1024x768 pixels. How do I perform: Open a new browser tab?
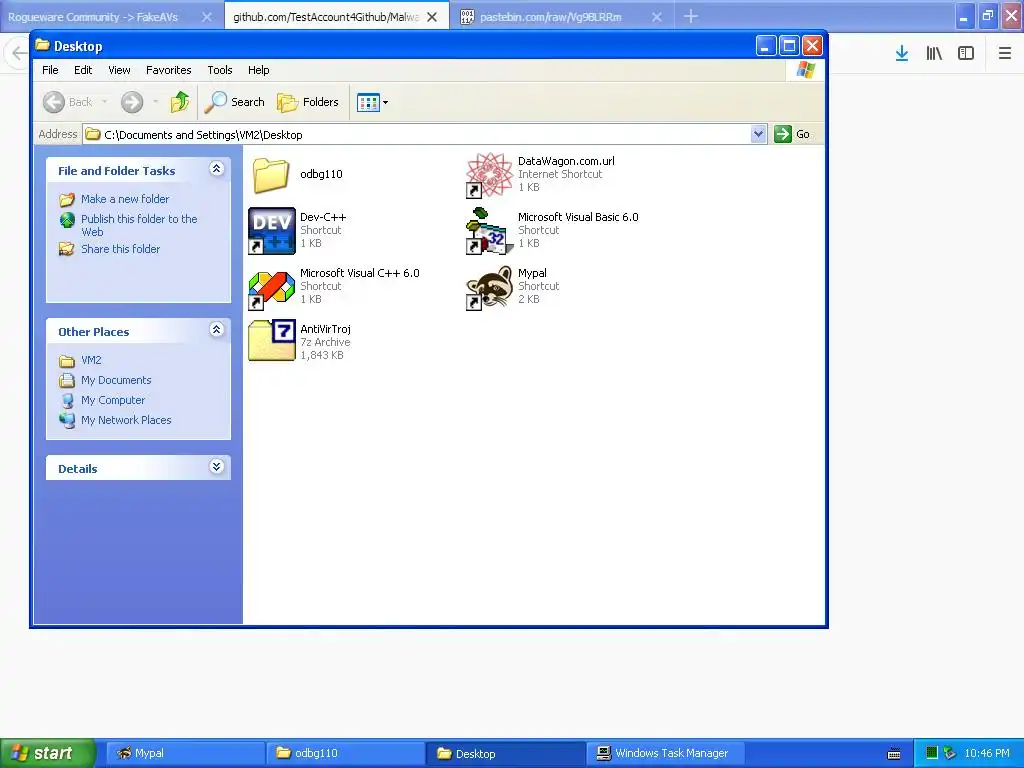tap(691, 16)
